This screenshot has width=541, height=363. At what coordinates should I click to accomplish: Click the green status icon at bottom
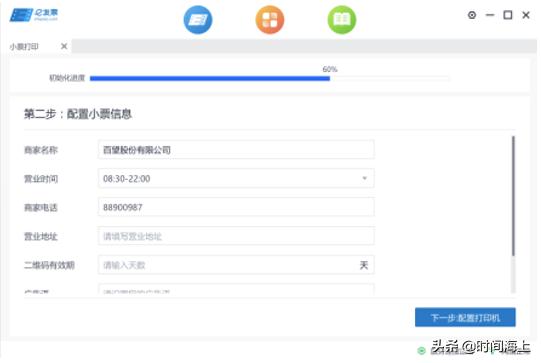[421, 351]
